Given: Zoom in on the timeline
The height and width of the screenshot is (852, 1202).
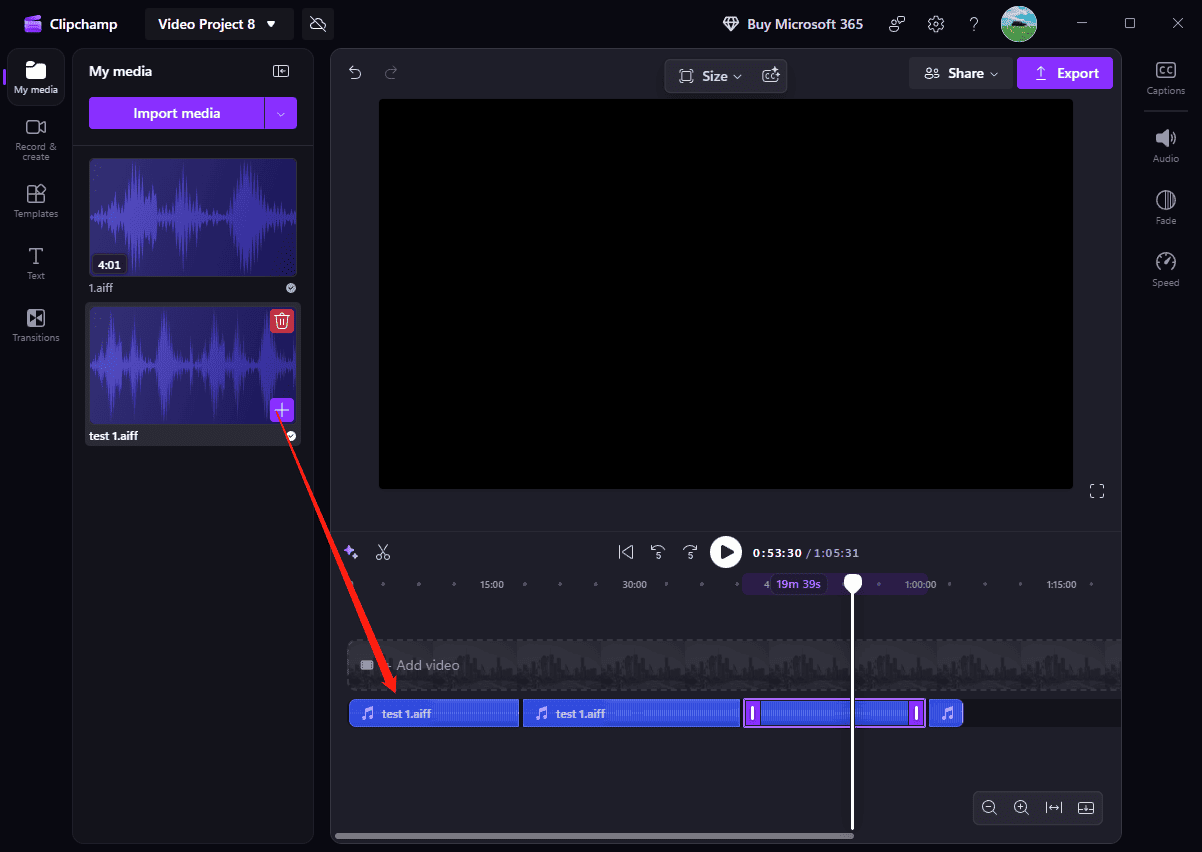Looking at the screenshot, I should tap(1021, 807).
